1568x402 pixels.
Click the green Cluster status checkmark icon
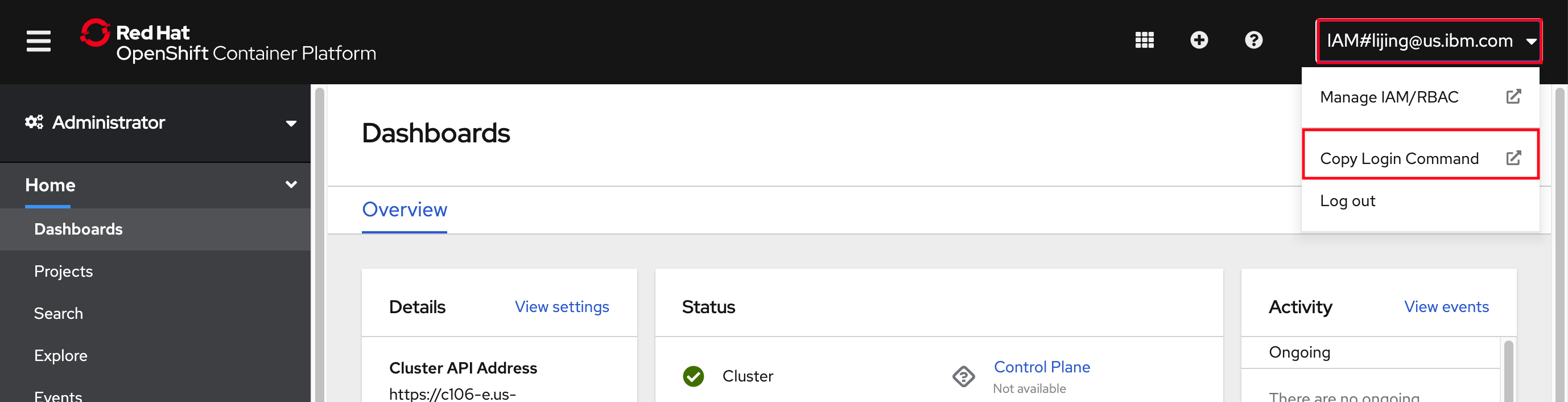pyautogui.click(x=694, y=376)
